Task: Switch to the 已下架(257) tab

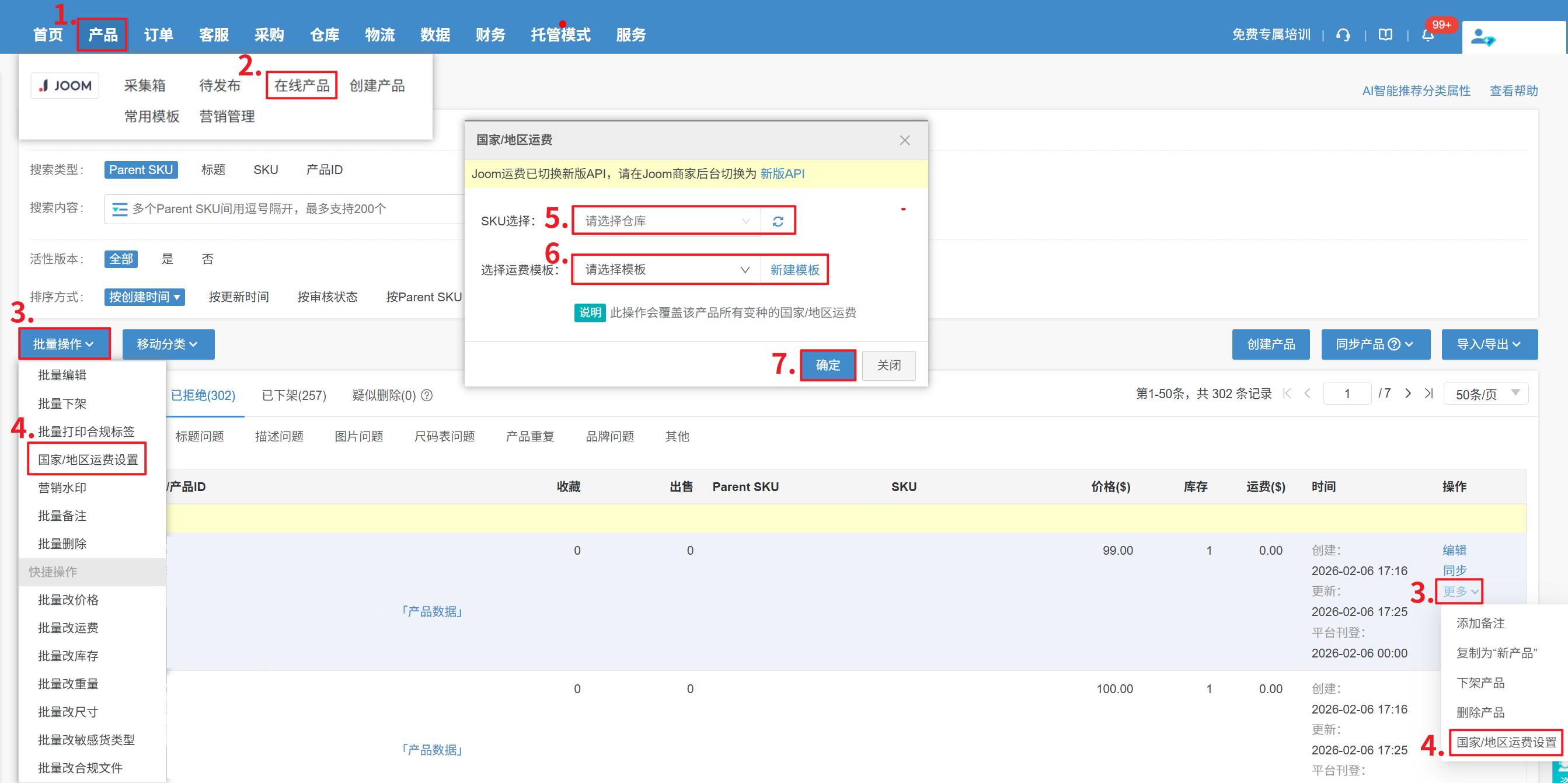Action: pos(294,396)
